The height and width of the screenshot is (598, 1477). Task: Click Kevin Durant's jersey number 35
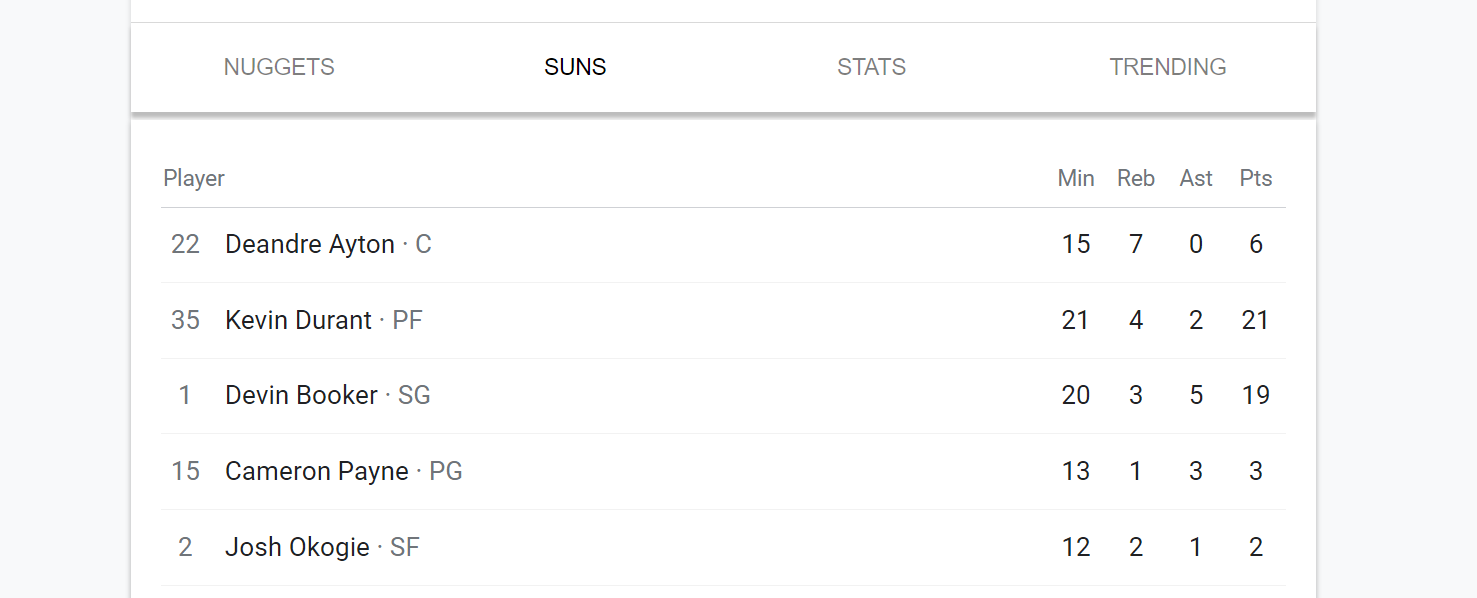click(x=185, y=320)
